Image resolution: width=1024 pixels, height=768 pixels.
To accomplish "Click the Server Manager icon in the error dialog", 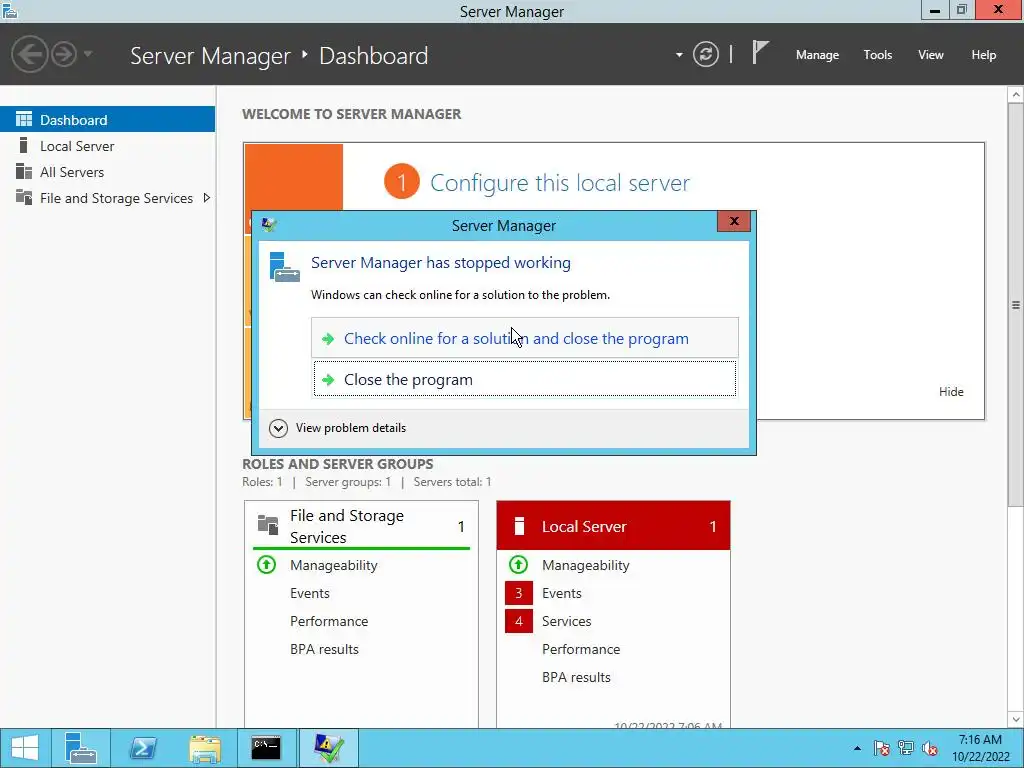I will point(284,266).
